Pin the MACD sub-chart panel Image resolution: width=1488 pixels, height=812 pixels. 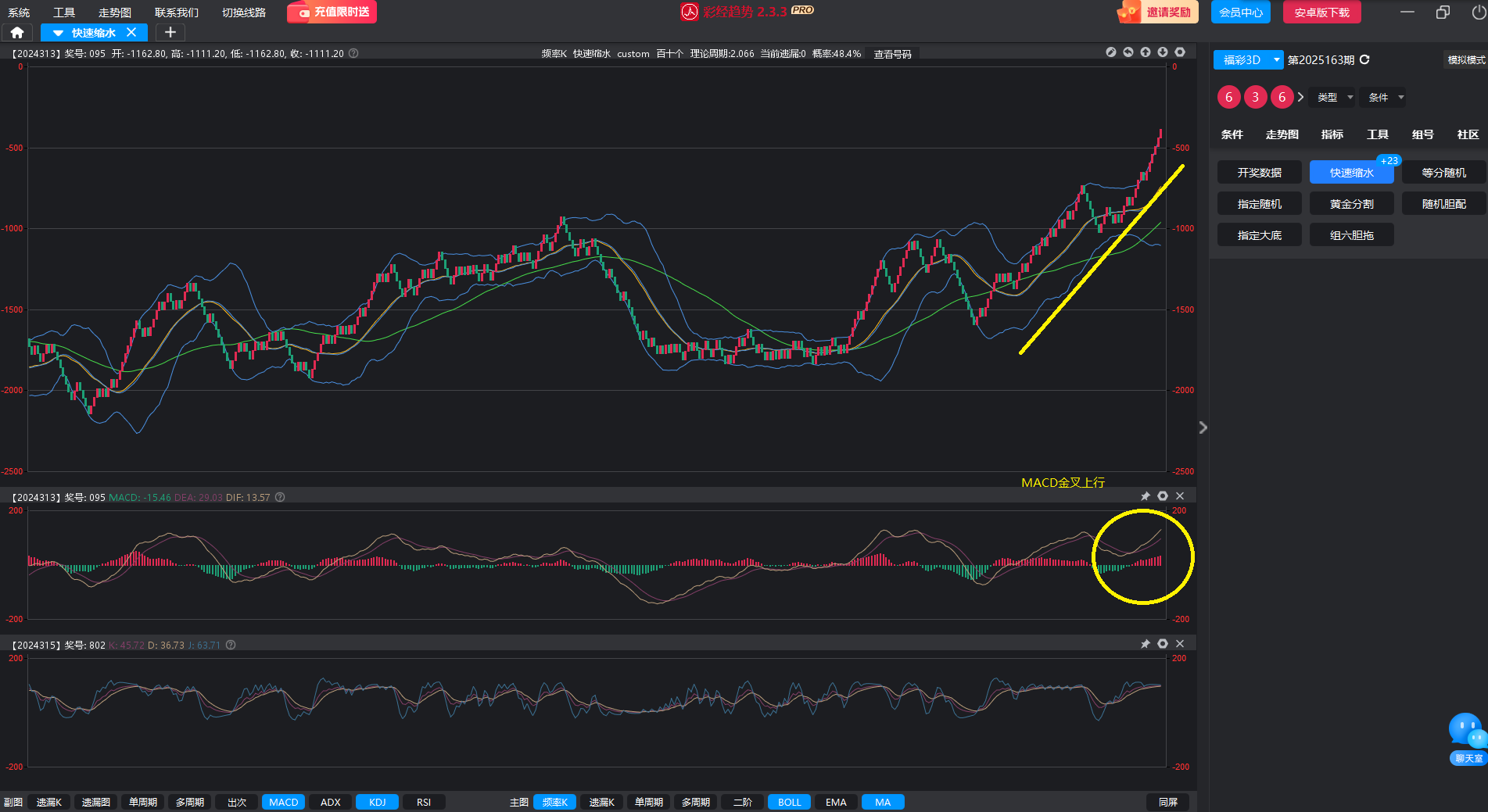(1146, 496)
